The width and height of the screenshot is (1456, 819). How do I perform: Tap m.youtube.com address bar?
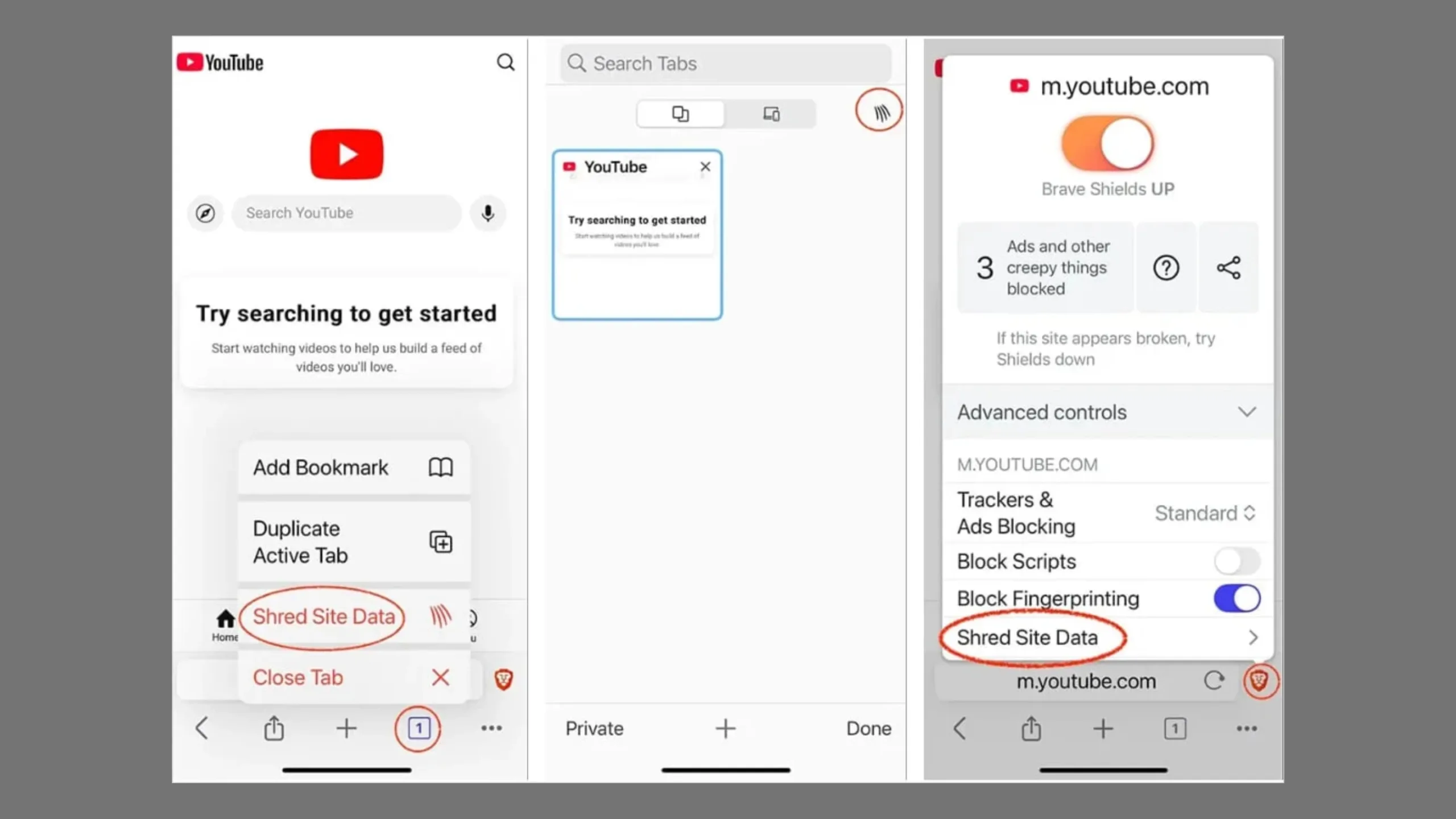(1086, 681)
